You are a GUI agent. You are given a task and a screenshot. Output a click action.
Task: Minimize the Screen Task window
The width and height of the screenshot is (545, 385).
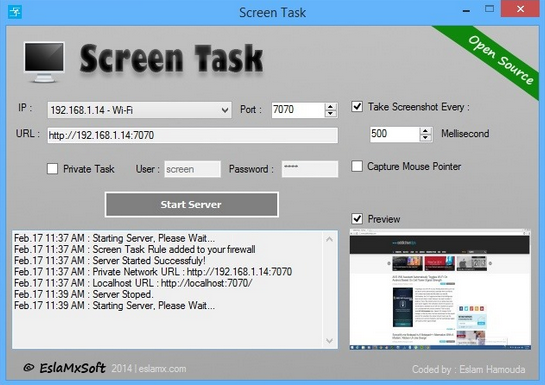466,11
